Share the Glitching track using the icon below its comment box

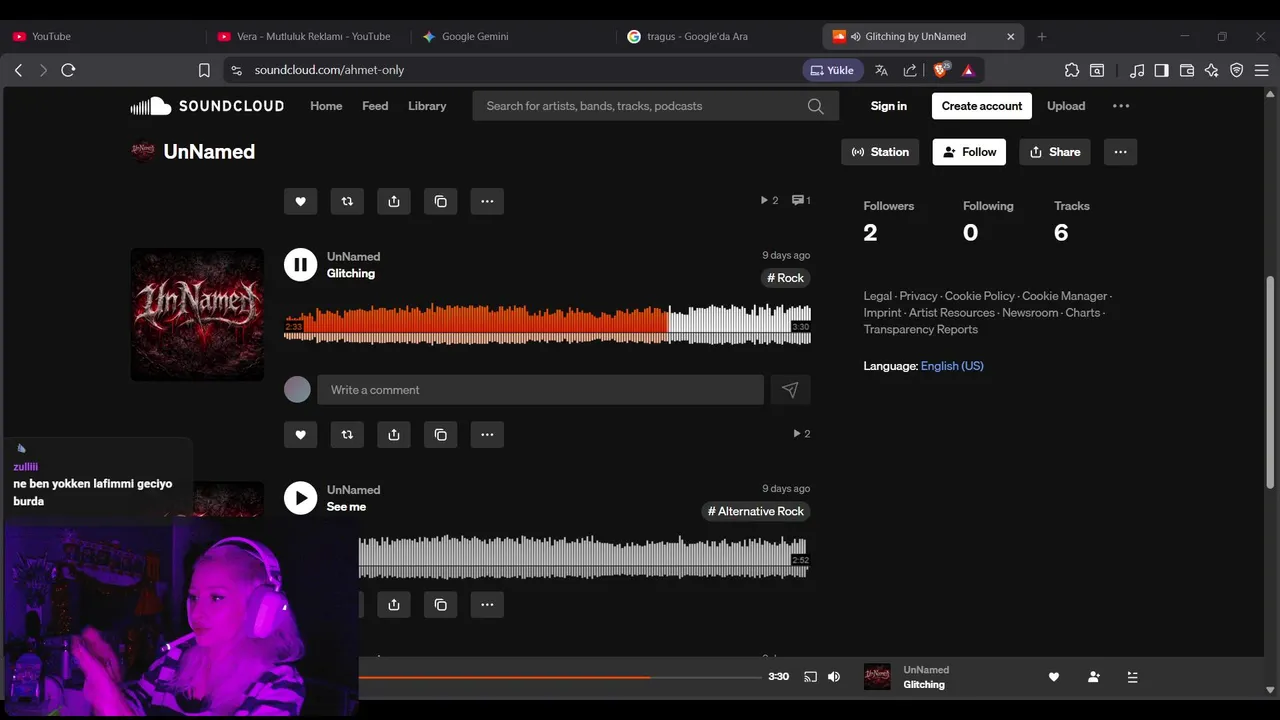[394, 434]
